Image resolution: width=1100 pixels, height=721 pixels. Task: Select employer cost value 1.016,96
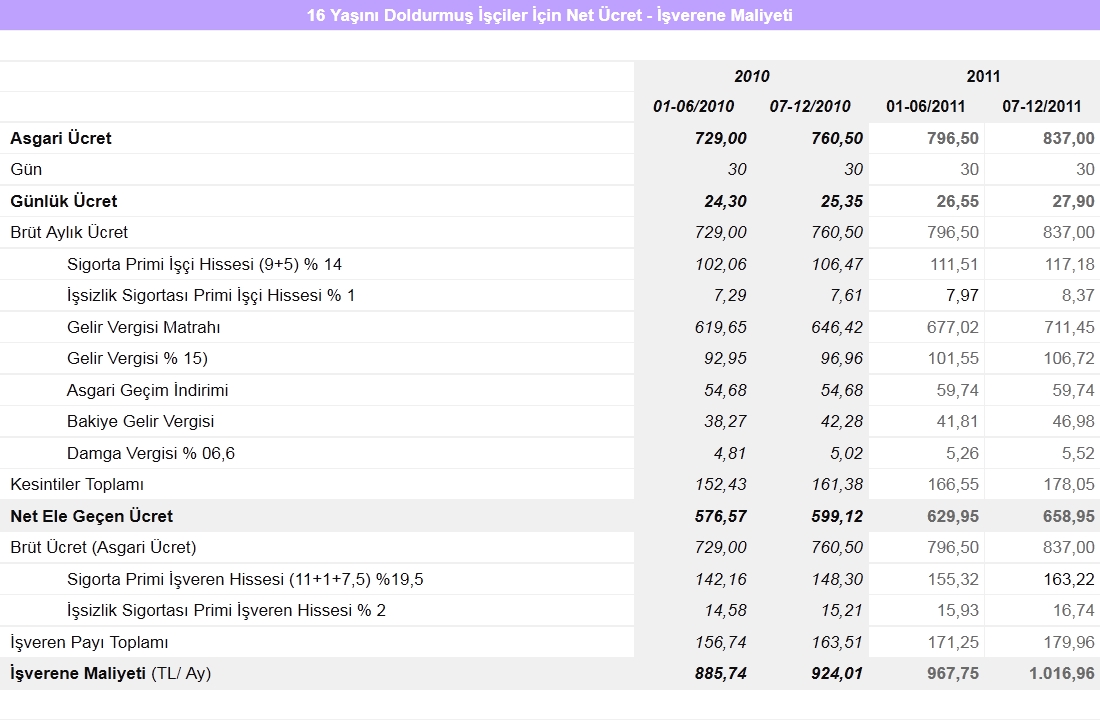pyautogui.click(x=1061, y=673)
